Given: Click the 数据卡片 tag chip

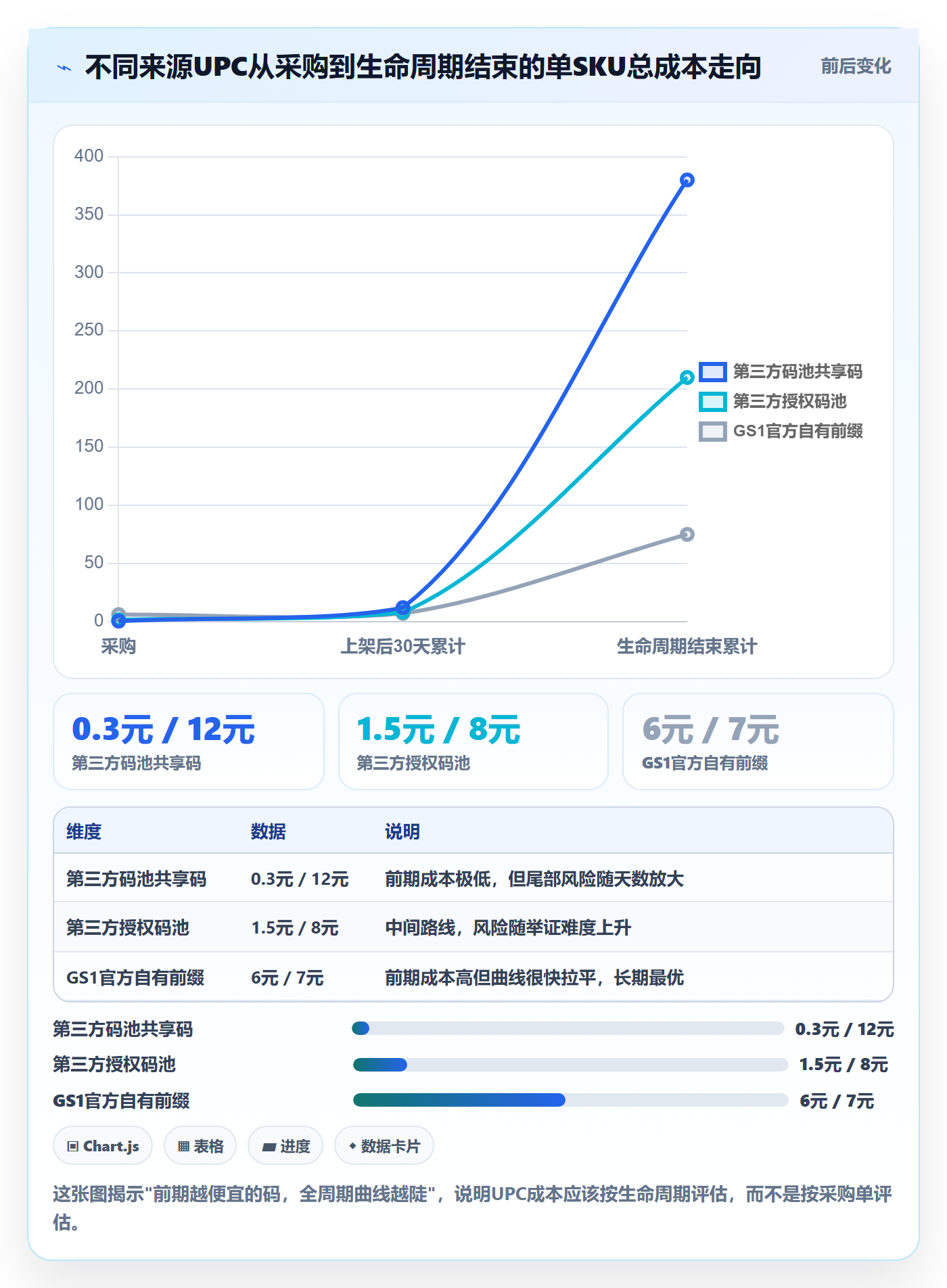Looking at the screenshot, I should point(384,1146).
